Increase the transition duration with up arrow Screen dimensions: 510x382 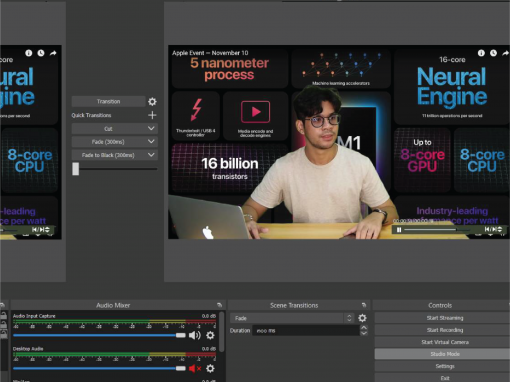pyautogui.click(x=364, y=328)
